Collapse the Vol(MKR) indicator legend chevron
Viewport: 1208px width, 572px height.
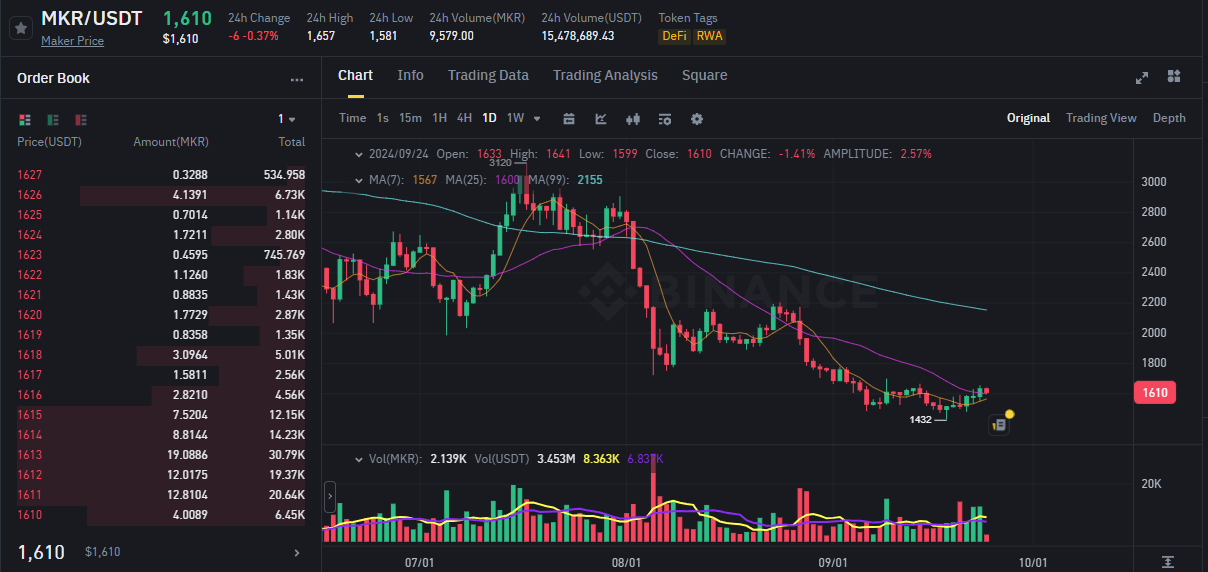pyautogui.click(x=360, y=458)
